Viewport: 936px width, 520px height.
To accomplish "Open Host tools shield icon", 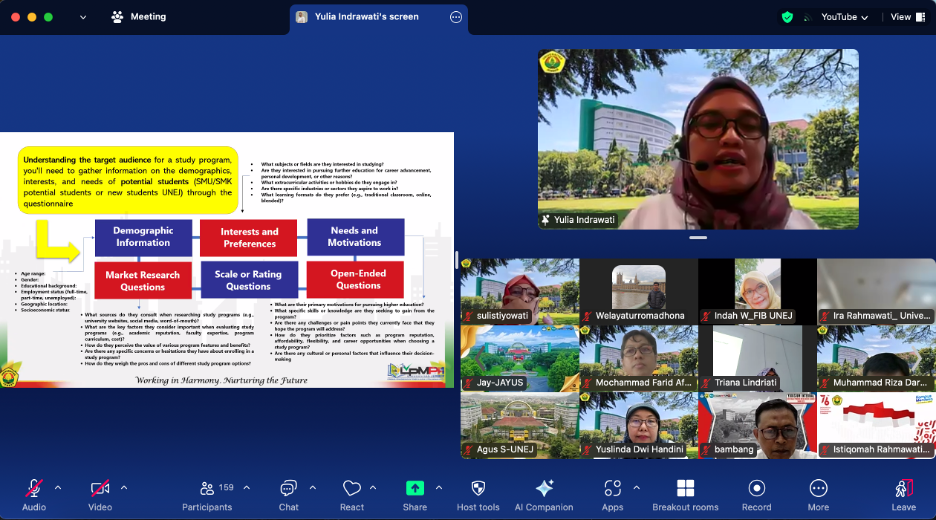I will [x=477, y=494].
